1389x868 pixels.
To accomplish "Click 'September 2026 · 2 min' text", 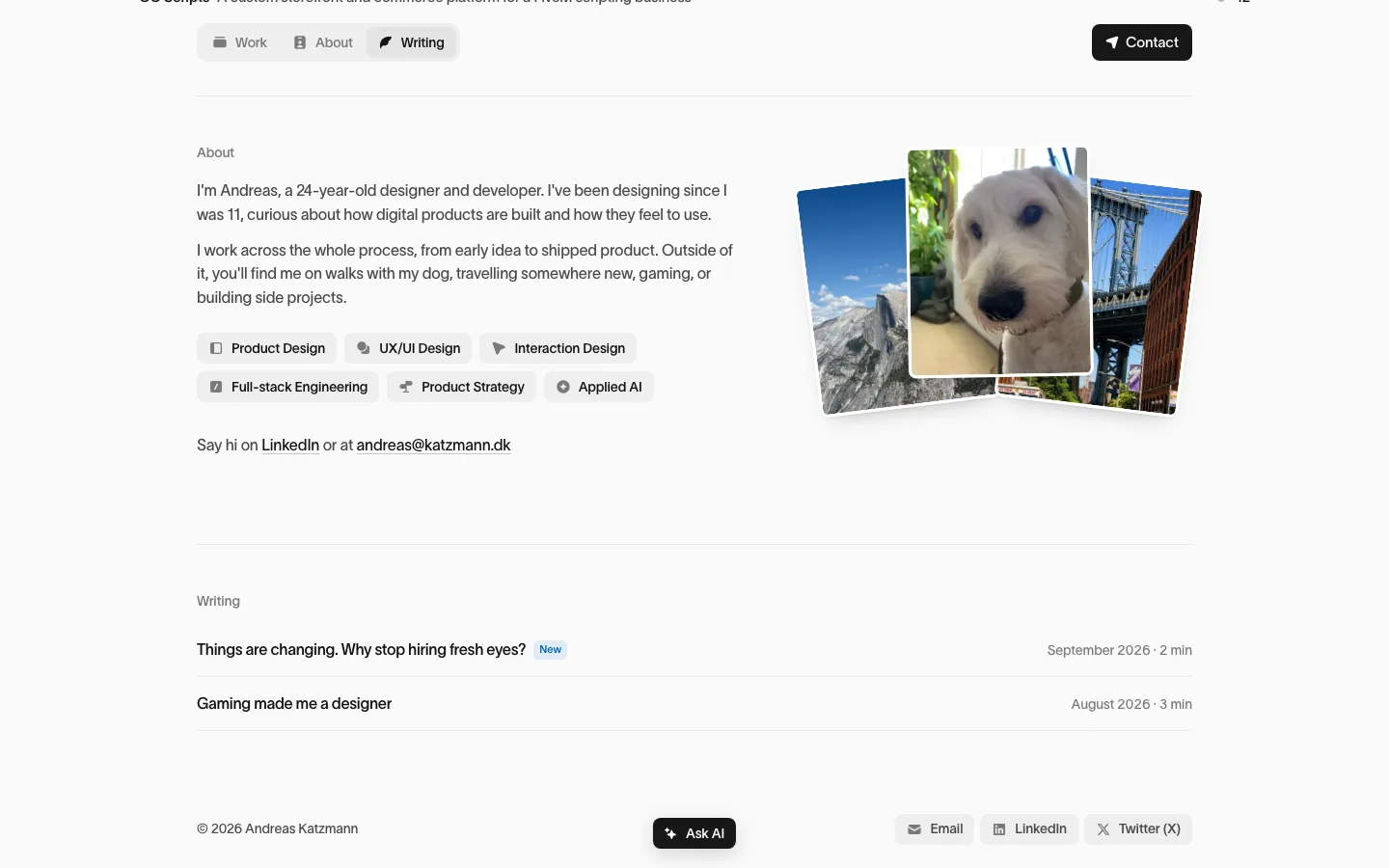I will (x=1119, y=650).
